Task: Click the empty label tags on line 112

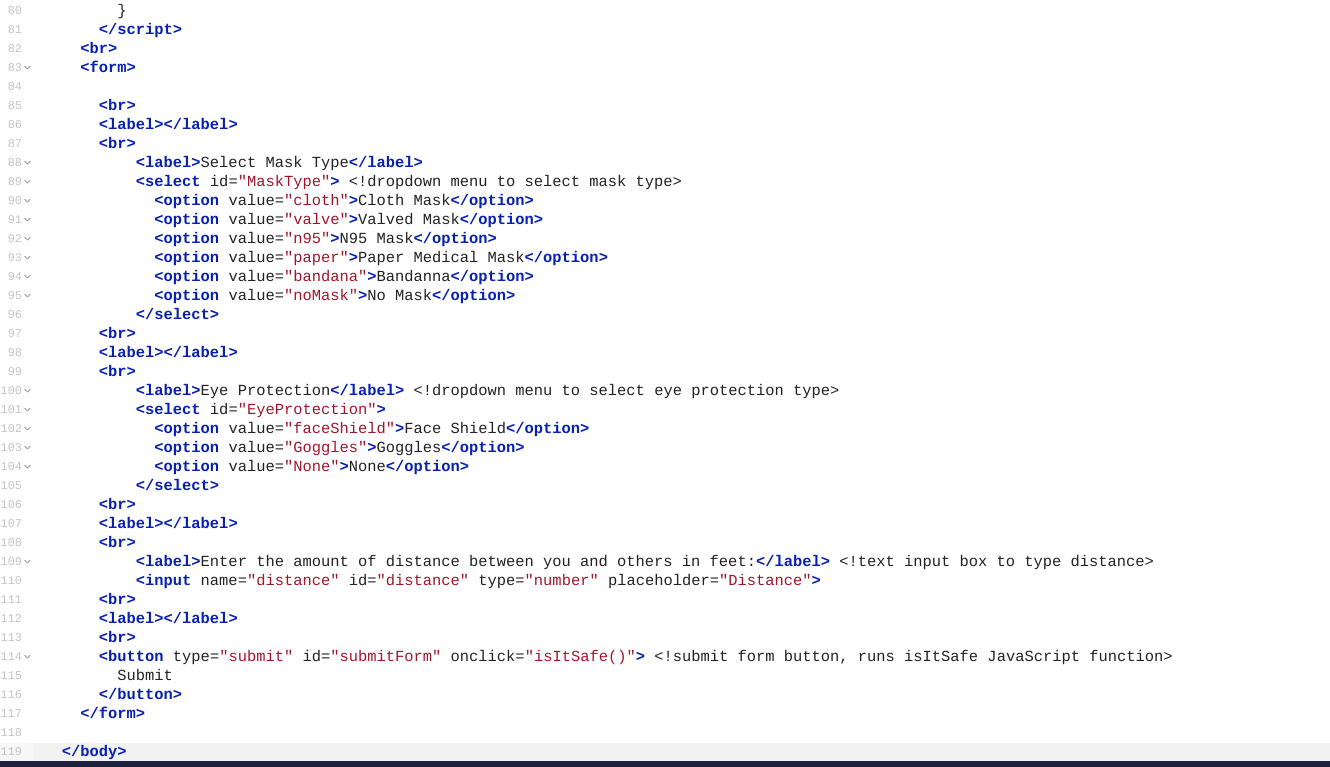Action: click(168, 619)
